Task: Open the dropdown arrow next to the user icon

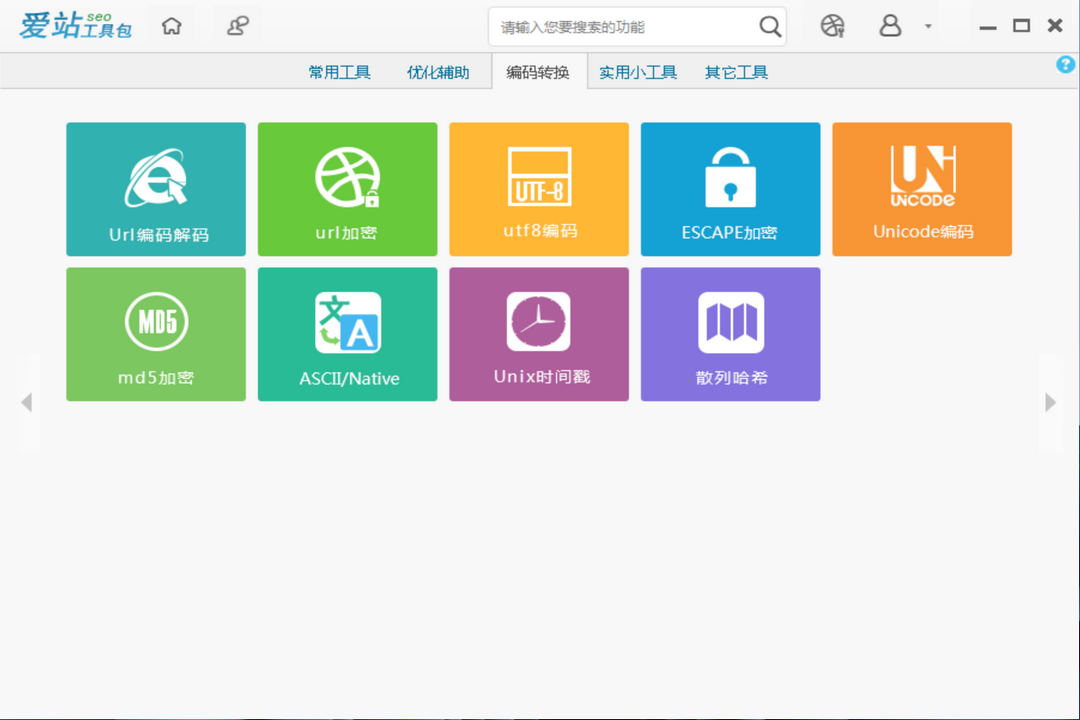Action: coord(926,26)
